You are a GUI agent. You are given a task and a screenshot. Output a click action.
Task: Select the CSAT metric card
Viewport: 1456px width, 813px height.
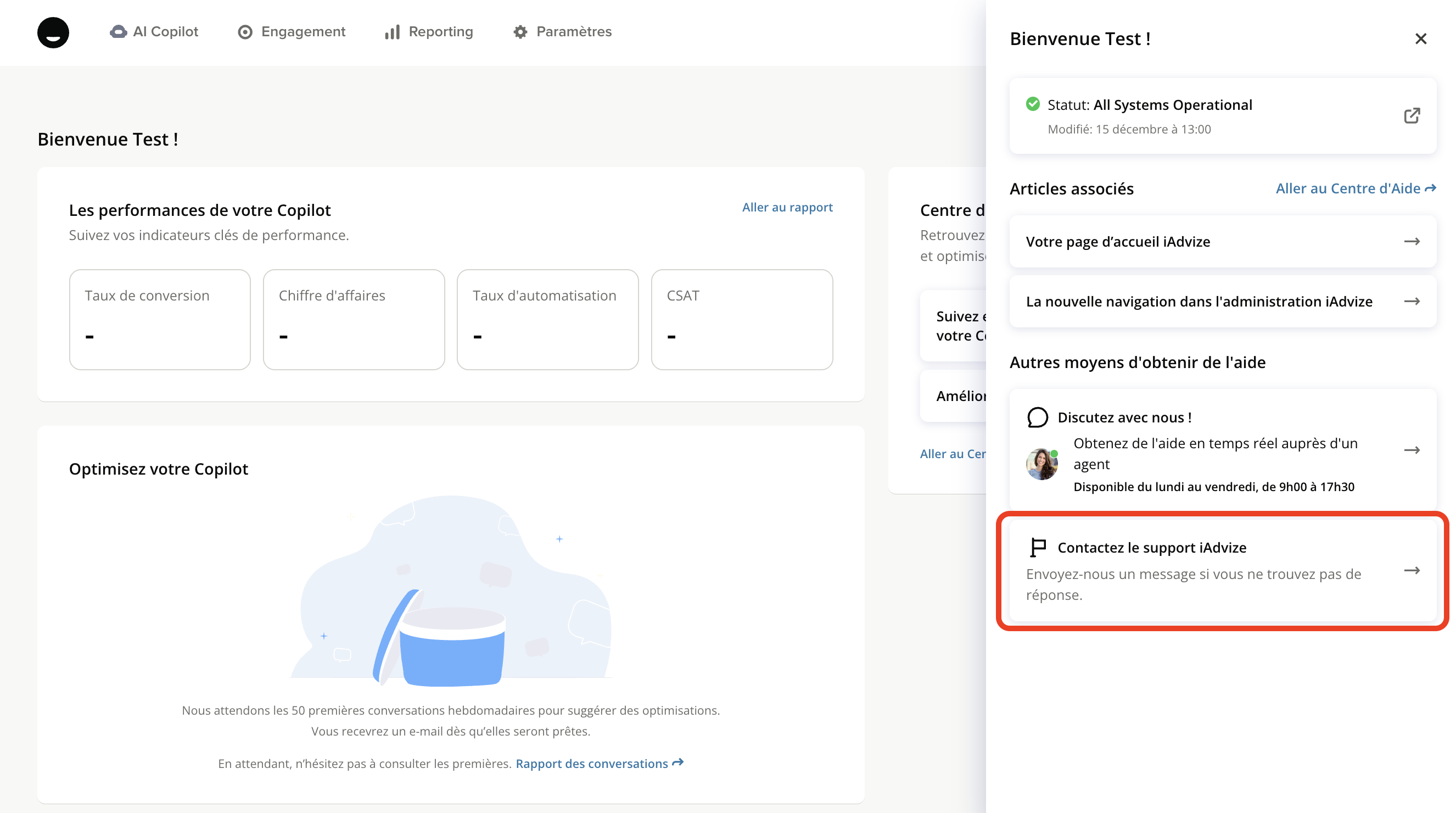[742, 320]
